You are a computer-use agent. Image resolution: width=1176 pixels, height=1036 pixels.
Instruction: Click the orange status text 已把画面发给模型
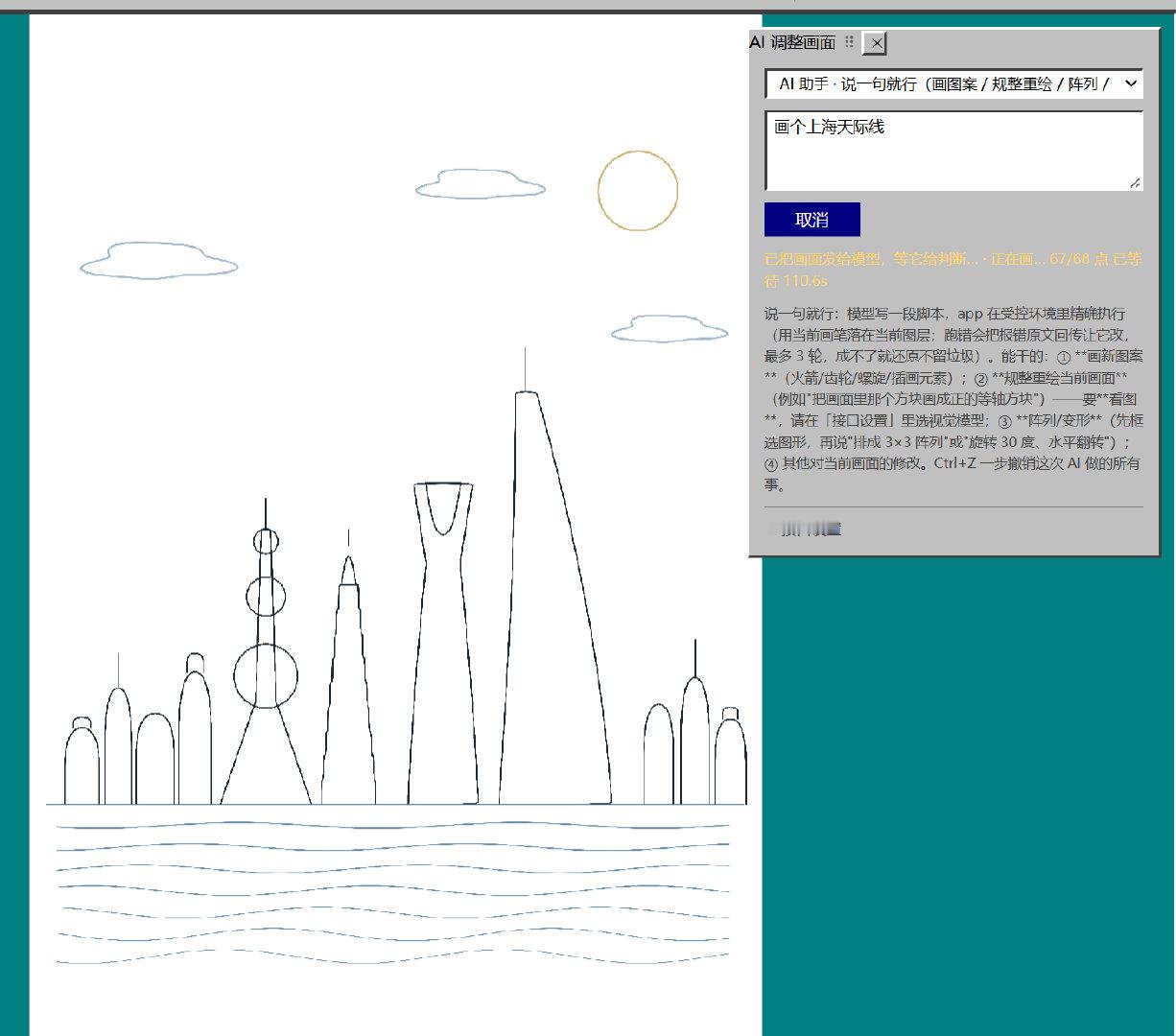click(954, 270)
